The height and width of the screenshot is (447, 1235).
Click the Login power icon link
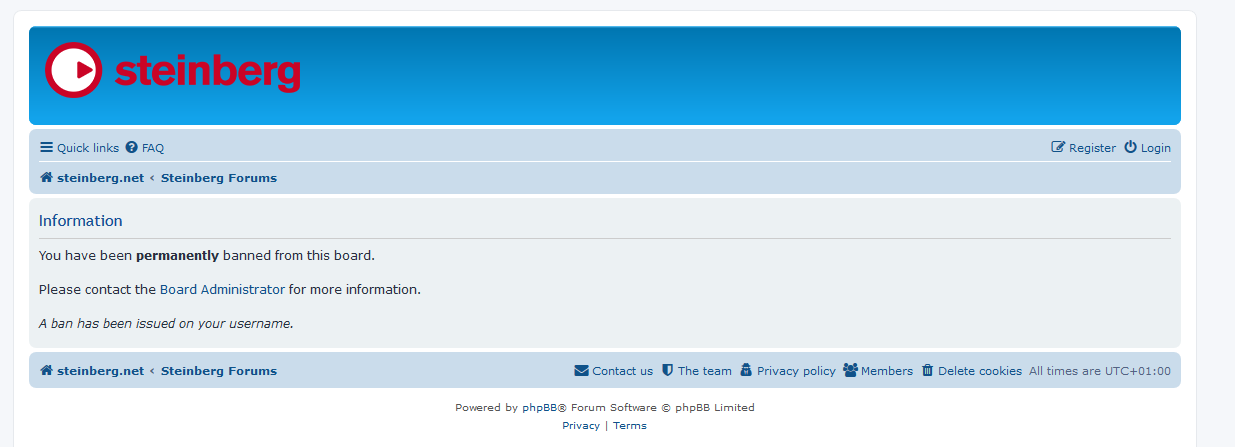click(x=1147, y=148)
